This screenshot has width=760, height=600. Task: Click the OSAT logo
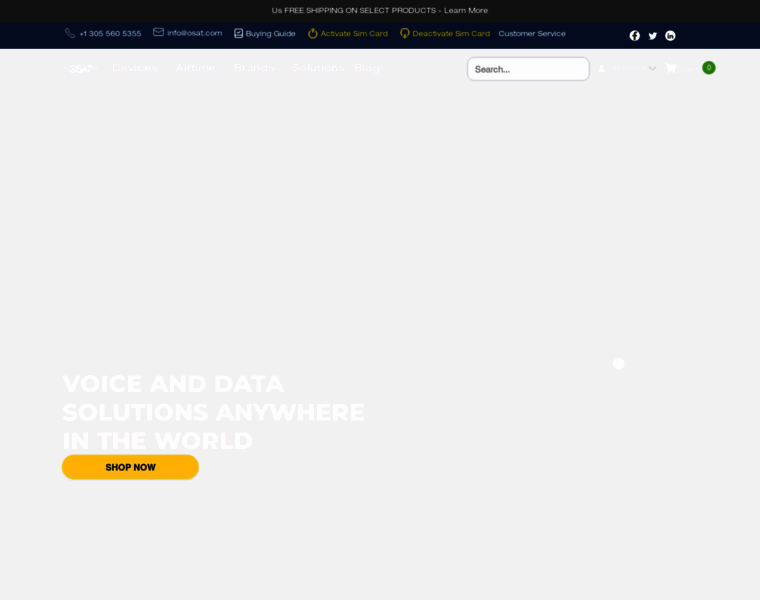pyautogui.click(x=80, y=68)
